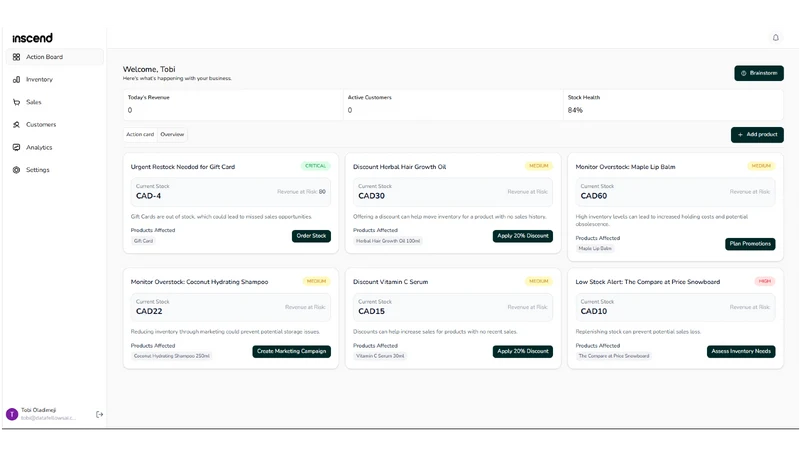Click the purple user avatar

12,414
